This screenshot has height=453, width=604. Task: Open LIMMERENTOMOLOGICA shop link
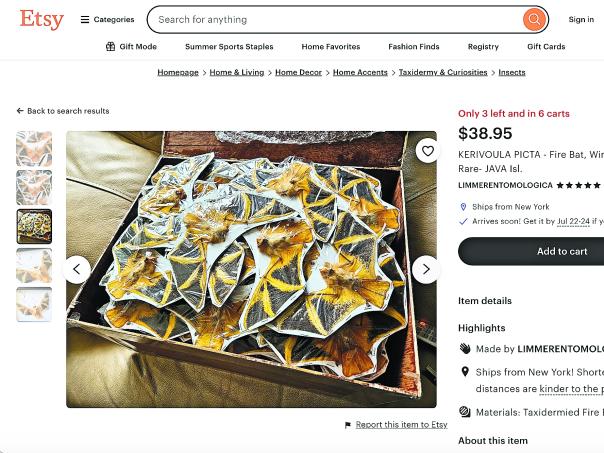(x=505, y=185)
